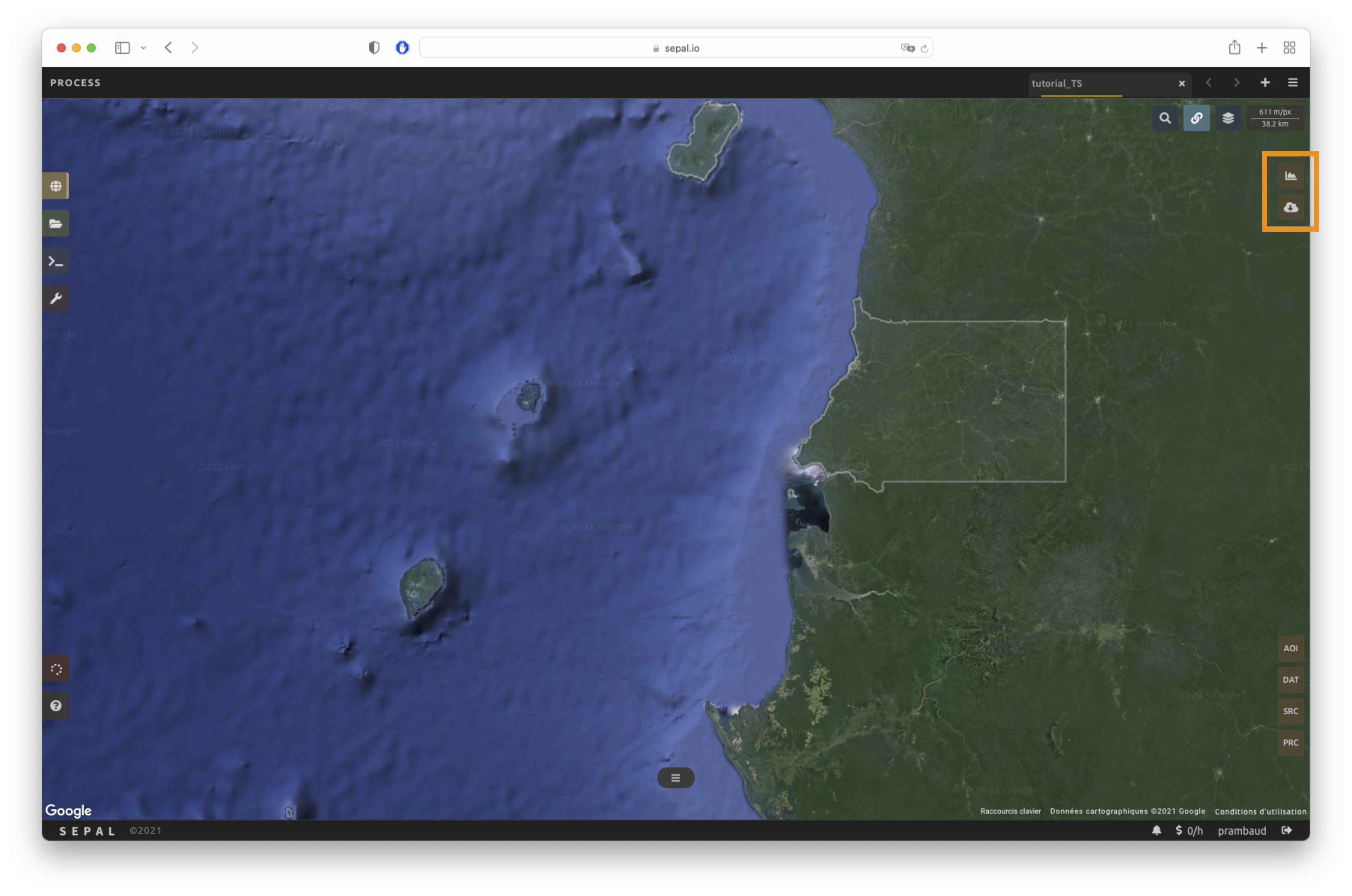Add a new recipe tab with plus
This screenshot has width=1352, height=896.
[x=1265, y=83]
